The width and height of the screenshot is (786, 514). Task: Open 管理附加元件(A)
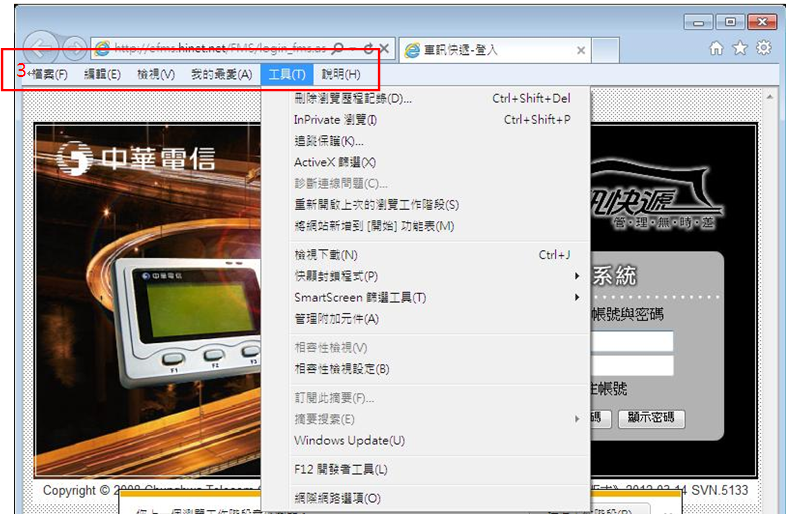click(426, 319)
